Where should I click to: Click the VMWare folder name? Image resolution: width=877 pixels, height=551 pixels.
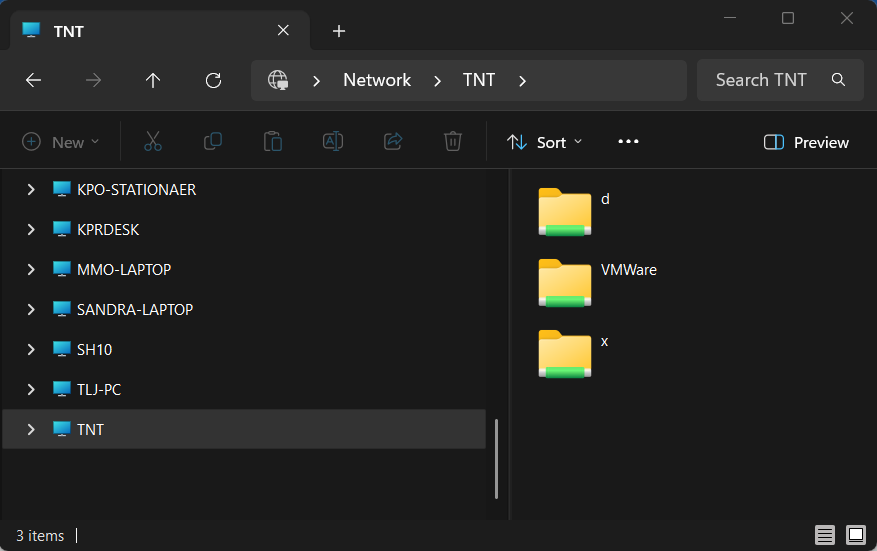629,270
